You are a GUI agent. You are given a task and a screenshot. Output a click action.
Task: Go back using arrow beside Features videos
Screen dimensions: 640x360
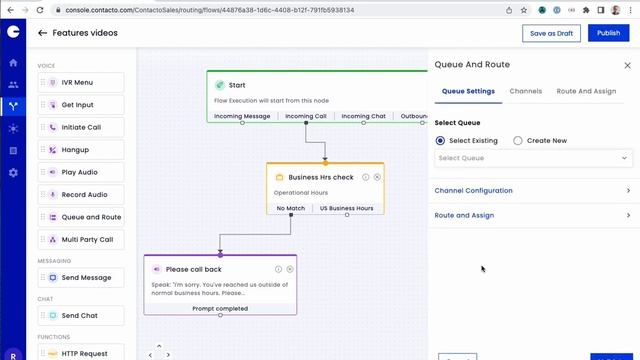coord(42,33)
